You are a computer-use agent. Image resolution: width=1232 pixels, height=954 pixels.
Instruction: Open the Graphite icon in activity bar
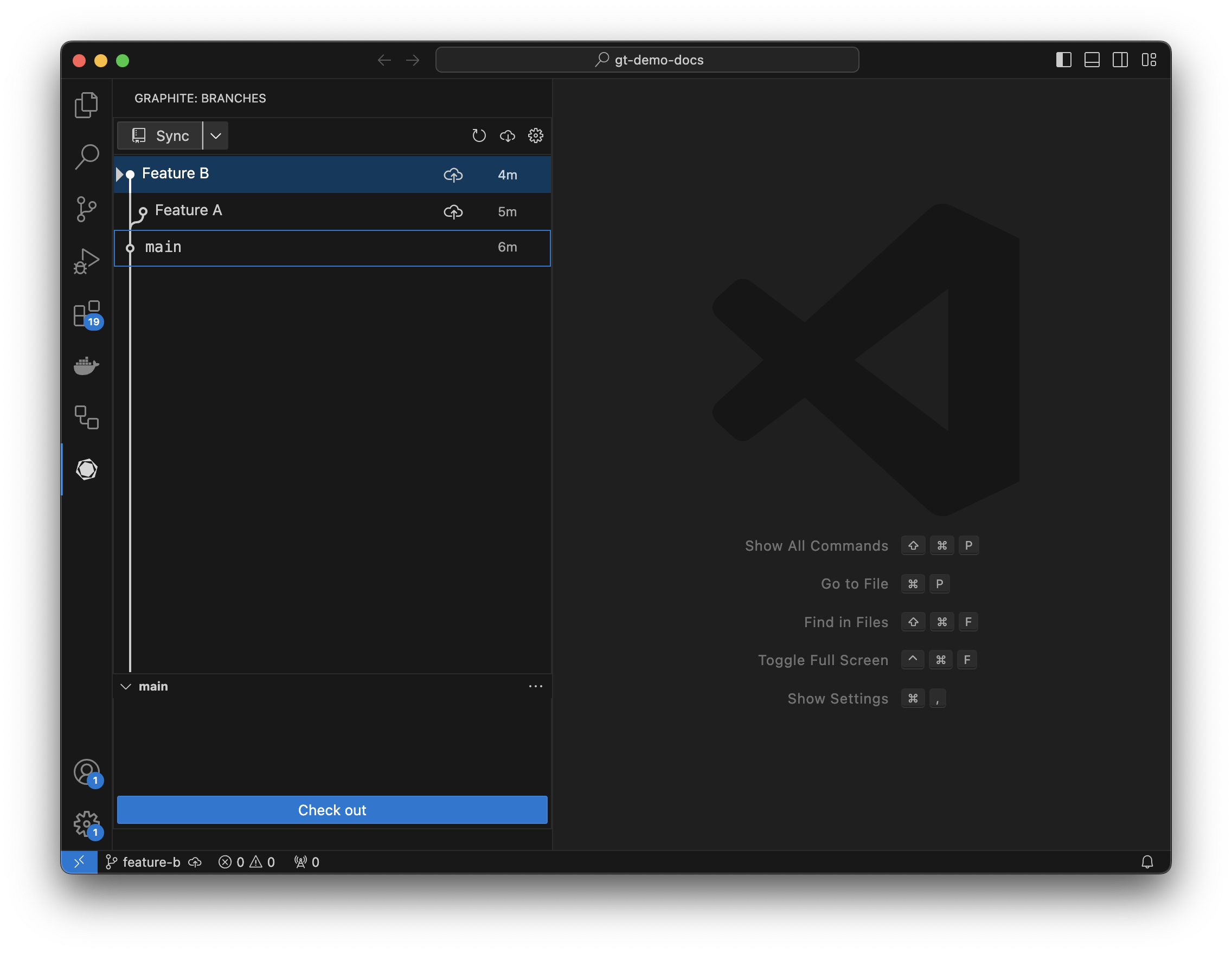[x=86, y=469]
